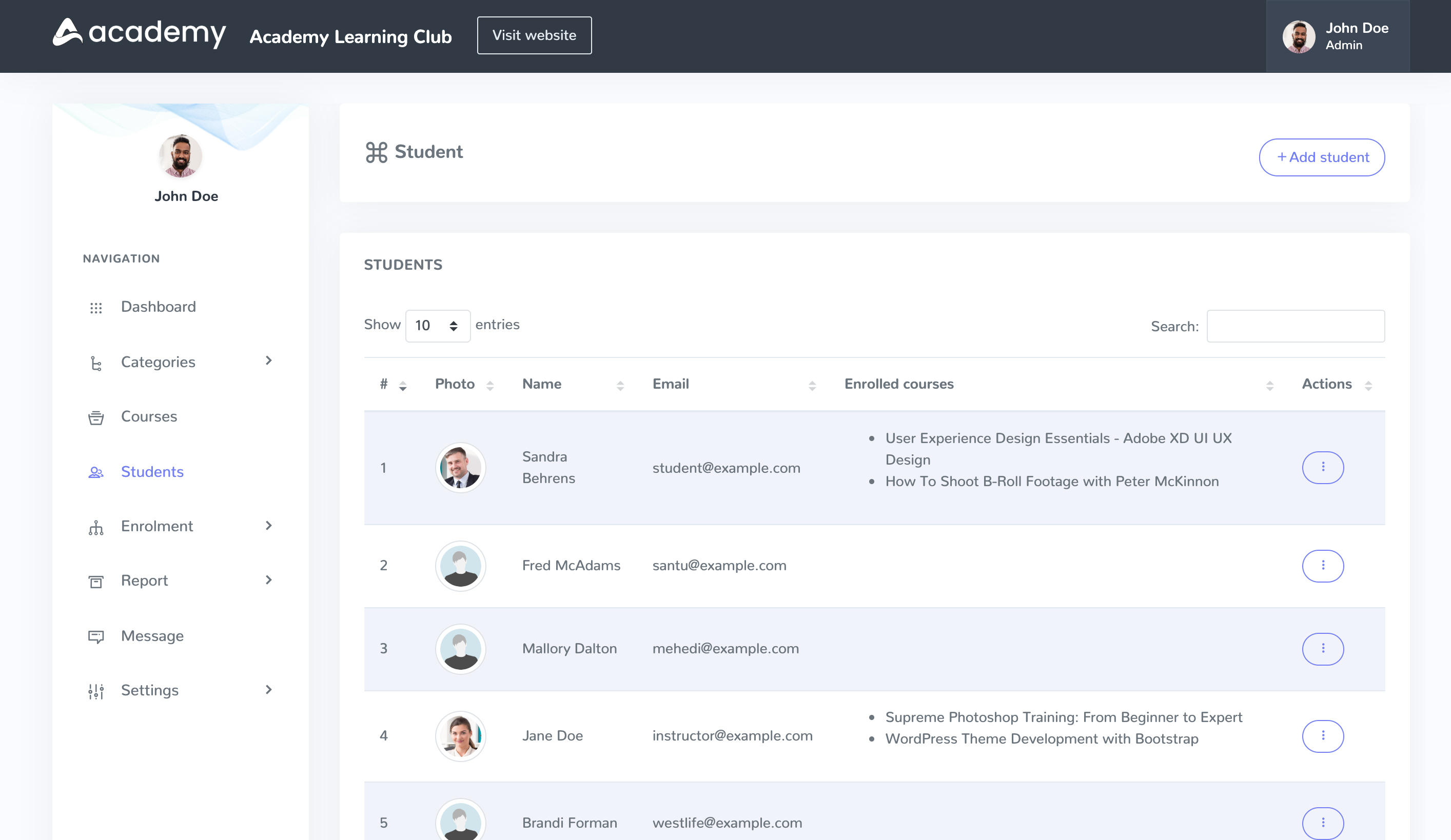Open the Students page from navigation
Screen dimensions: 1451x840
[152, 472]
